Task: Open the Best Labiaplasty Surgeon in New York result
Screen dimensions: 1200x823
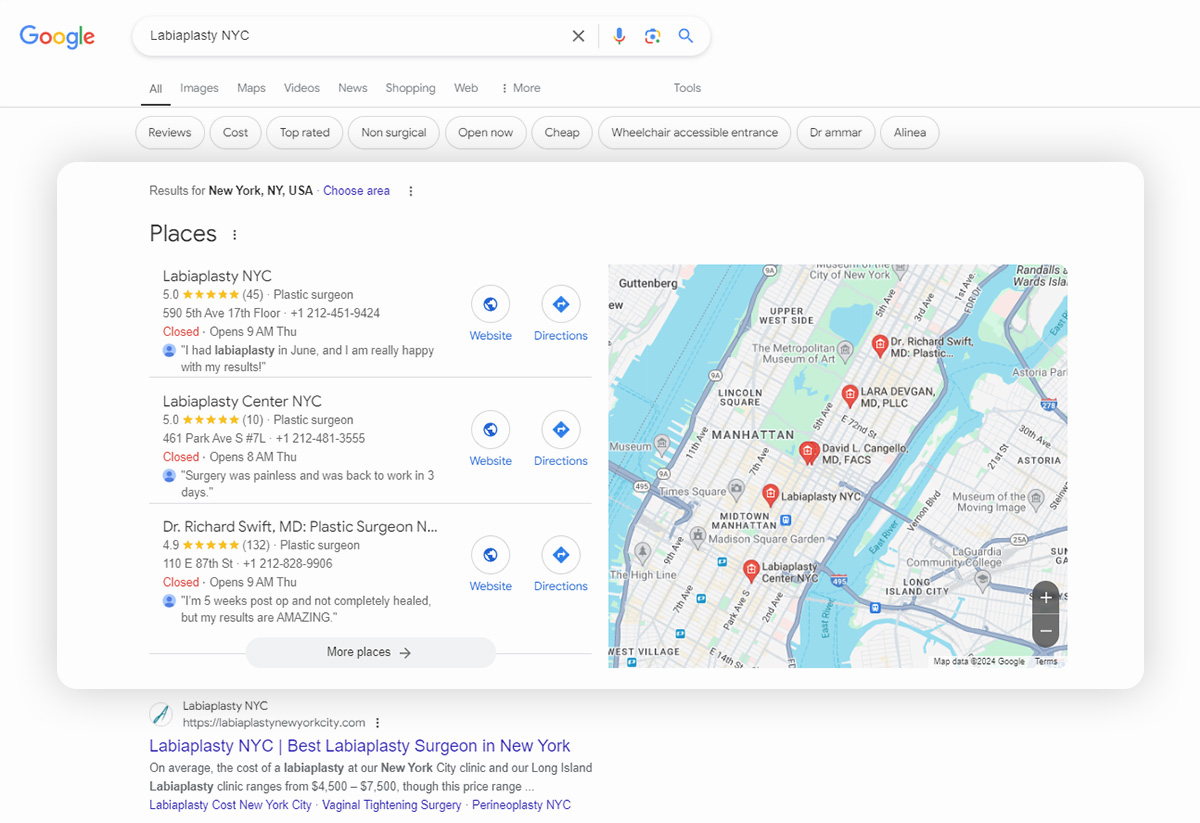Action: (360, 746)
